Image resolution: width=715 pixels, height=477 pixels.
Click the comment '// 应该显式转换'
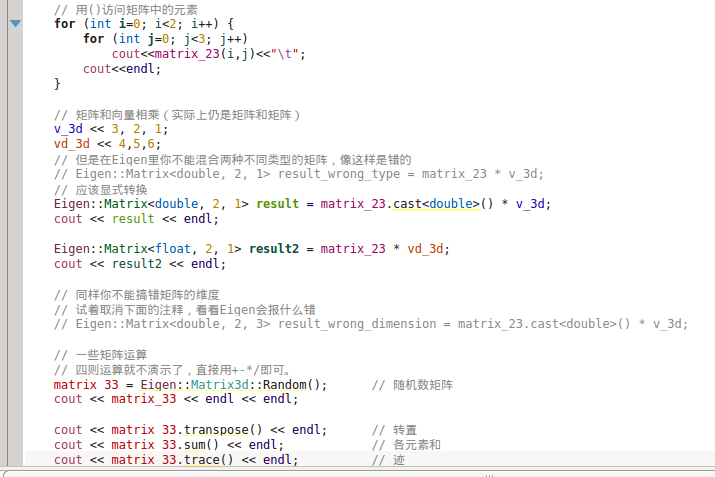100,189
